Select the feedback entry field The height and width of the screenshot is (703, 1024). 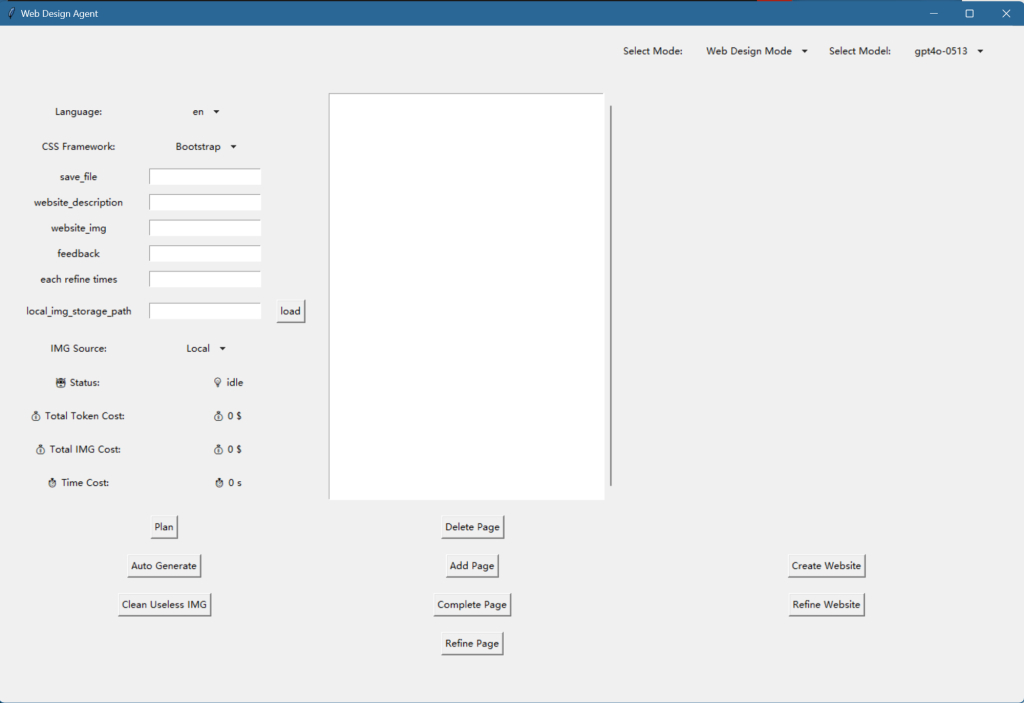(205, 254)
